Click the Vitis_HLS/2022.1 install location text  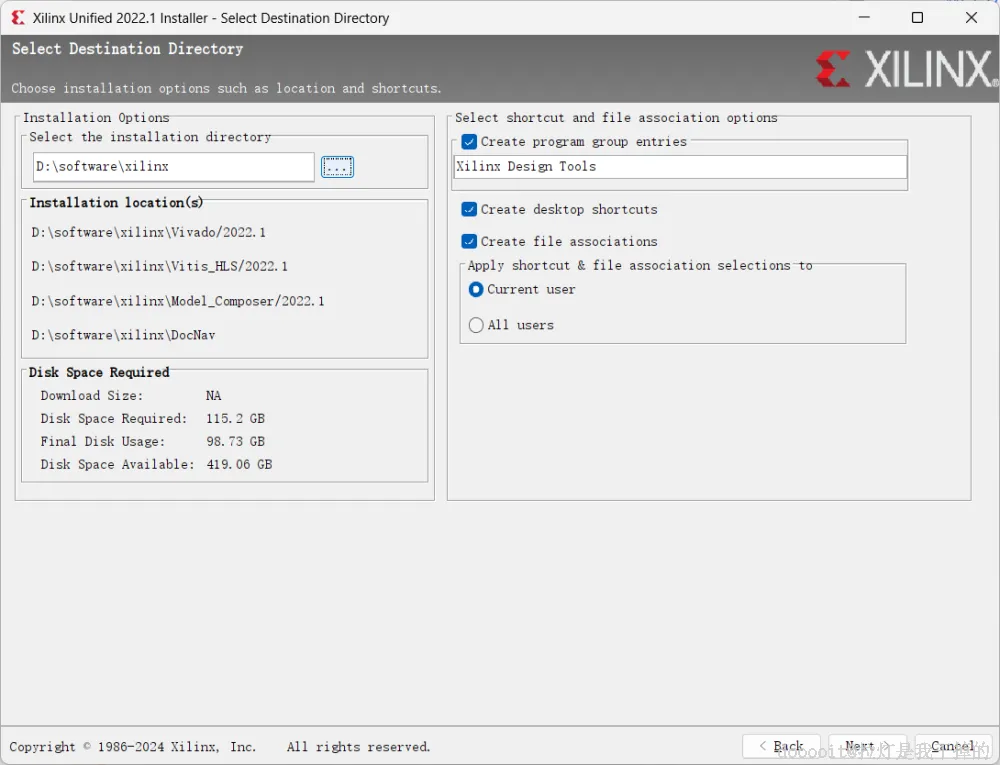(159, 266)
